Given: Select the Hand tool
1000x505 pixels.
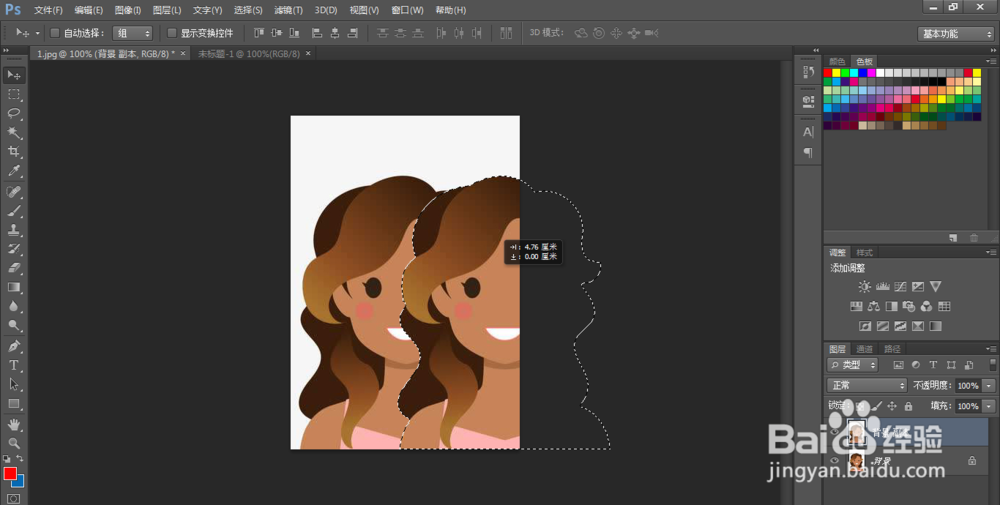Looking at the screenshot, I should [13, 424].
